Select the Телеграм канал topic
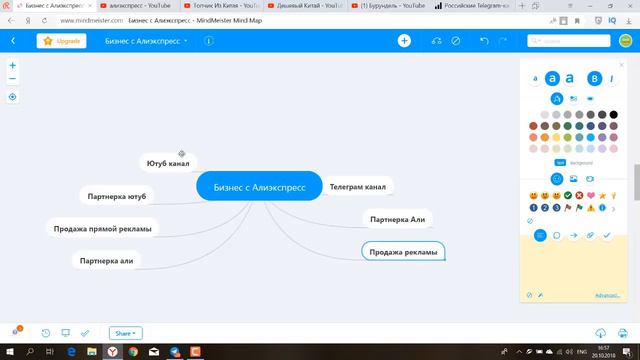Viewport: 640px width, 360px height. click(x=358, y=187)
